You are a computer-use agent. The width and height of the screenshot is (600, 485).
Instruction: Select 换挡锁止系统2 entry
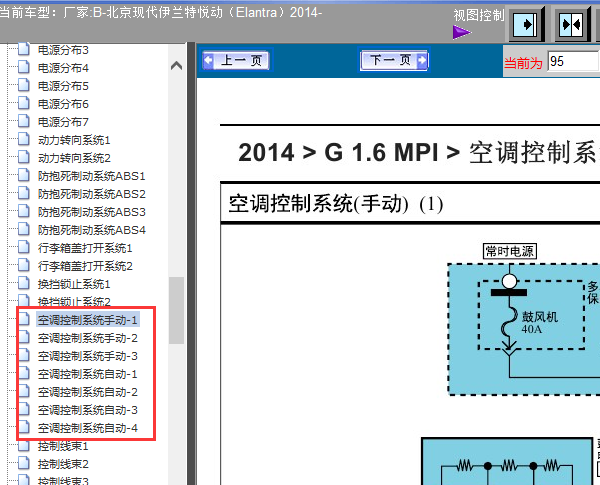coord(74,302)
